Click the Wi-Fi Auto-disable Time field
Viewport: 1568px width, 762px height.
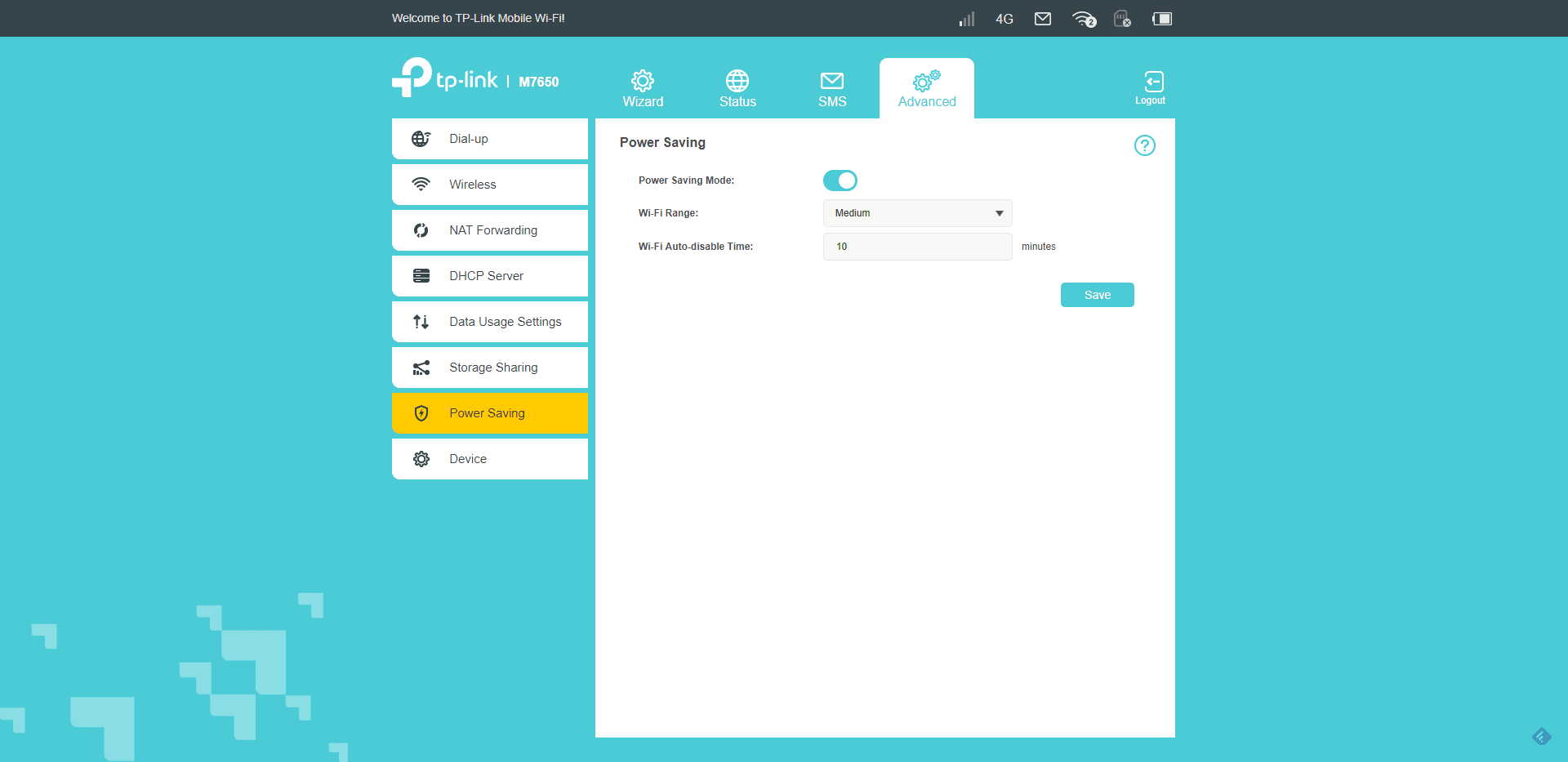point(917,247)
